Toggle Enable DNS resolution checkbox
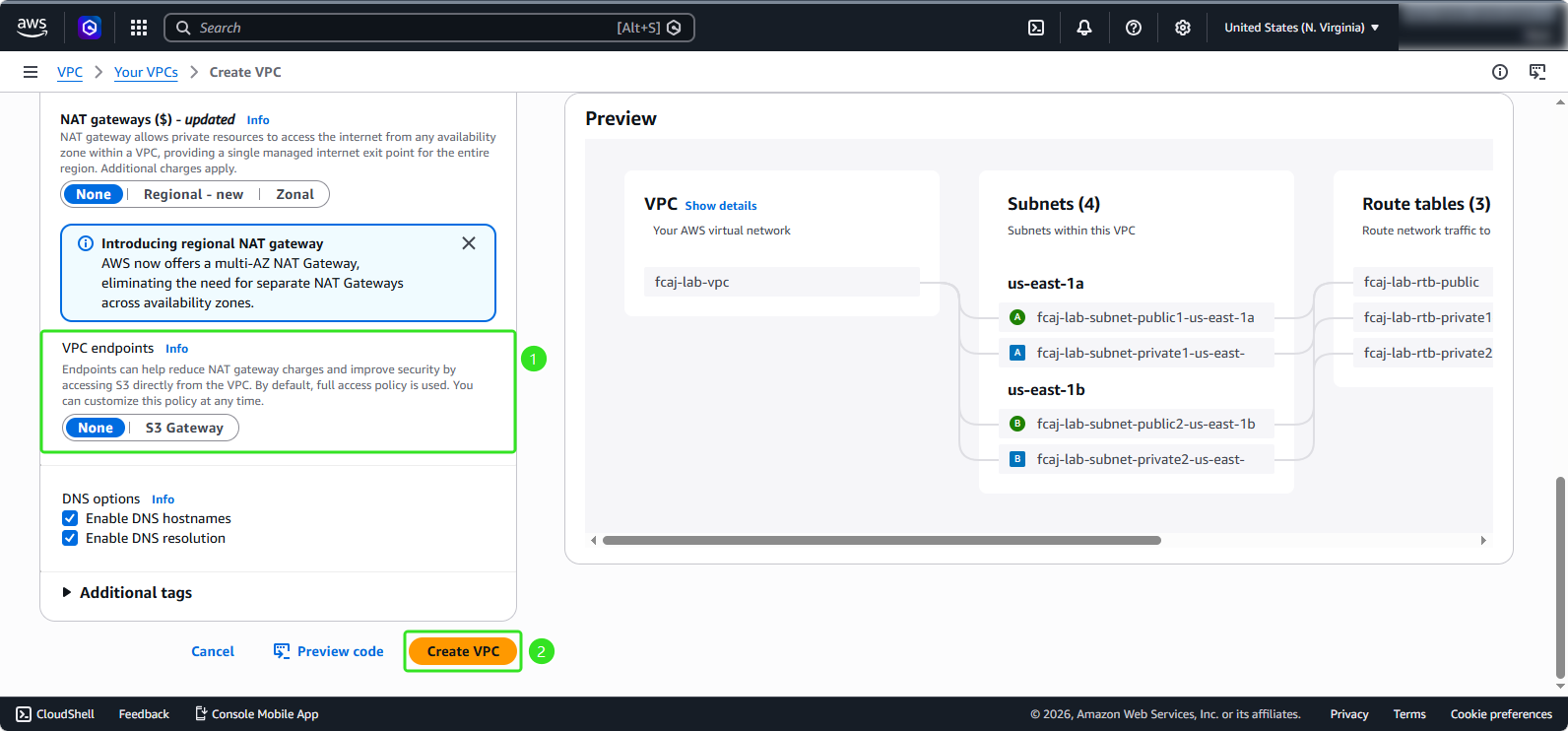 click(70, 538)
